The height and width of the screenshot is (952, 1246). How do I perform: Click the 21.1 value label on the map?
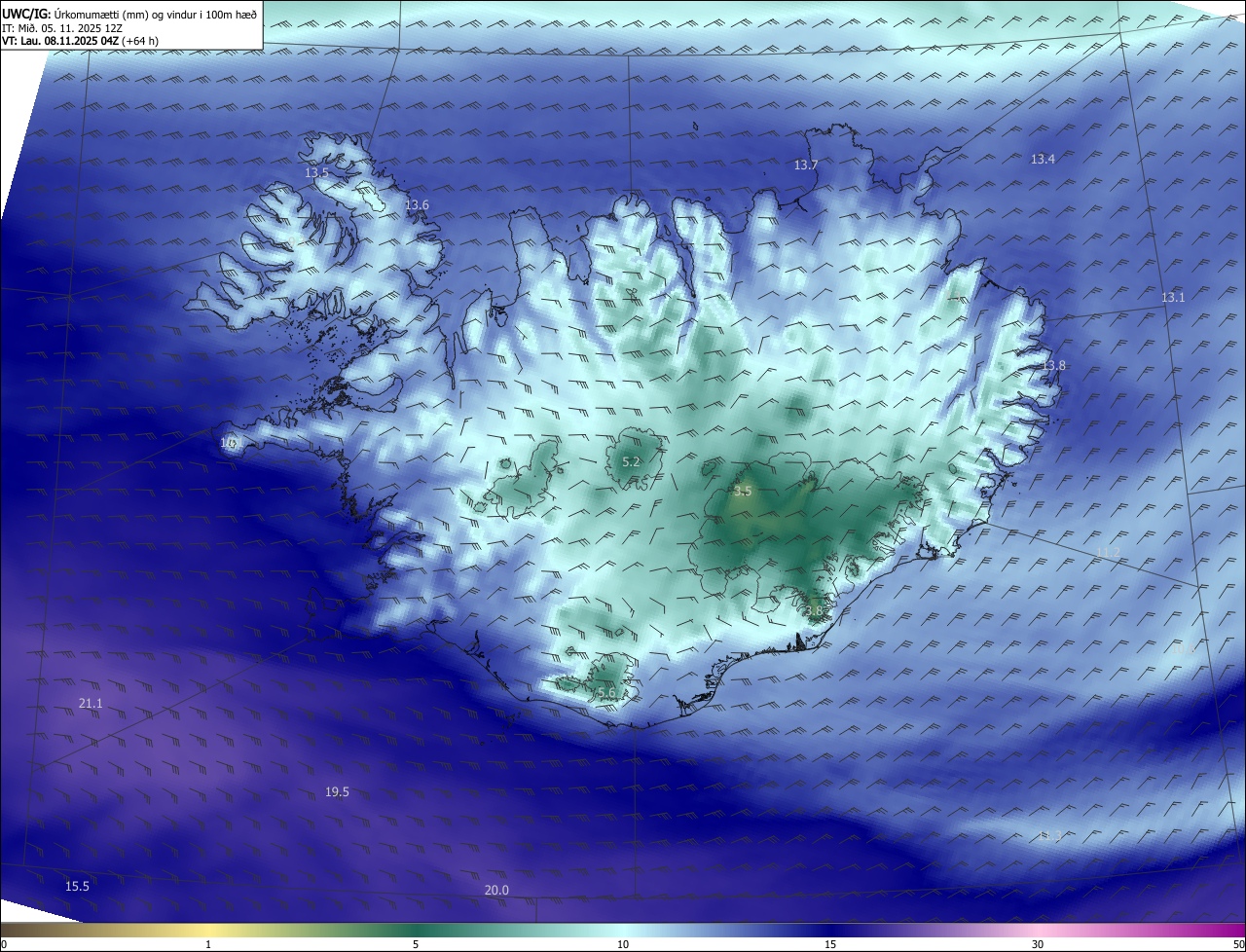coord(91,703)
